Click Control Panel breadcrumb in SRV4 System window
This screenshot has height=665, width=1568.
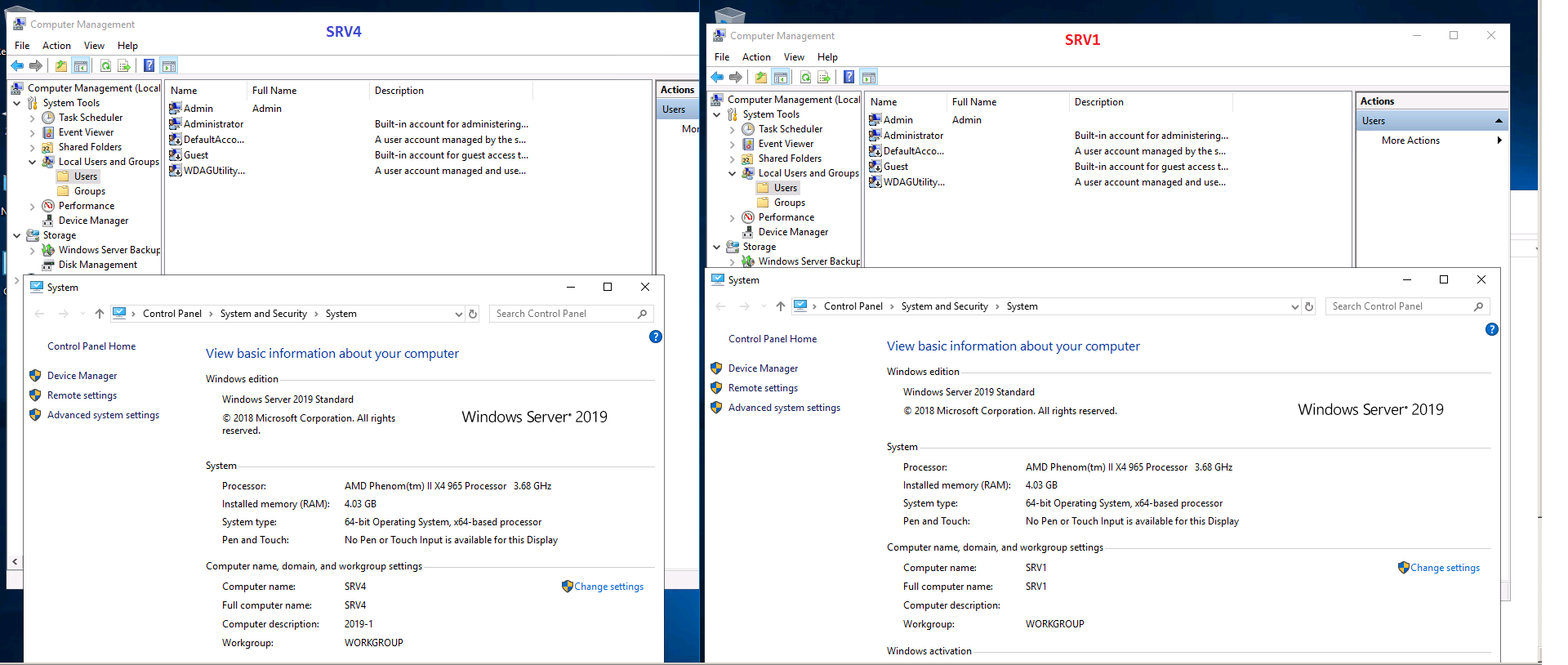click(x=171, y=314)
